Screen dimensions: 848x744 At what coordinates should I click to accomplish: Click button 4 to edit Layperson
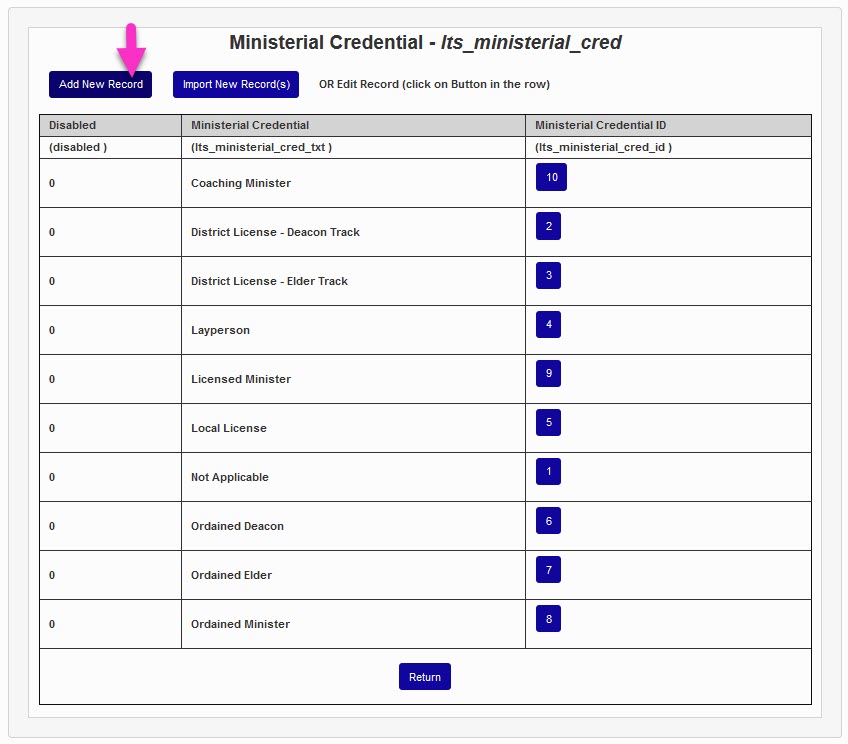point(548,324)
